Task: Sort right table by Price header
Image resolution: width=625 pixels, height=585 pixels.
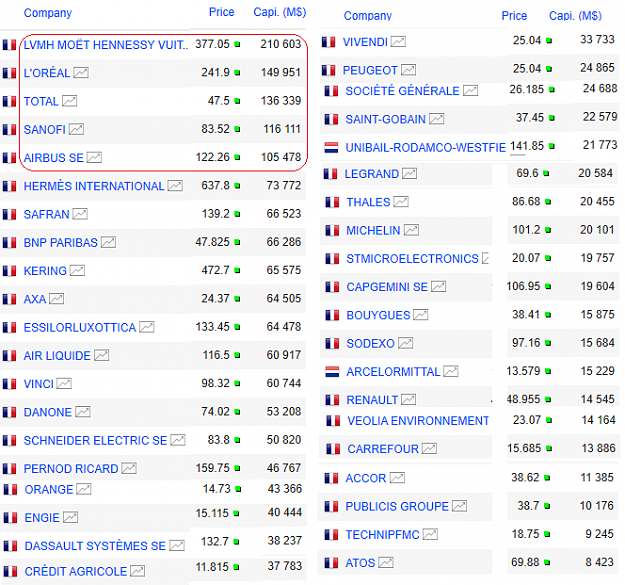Action: 514,16
